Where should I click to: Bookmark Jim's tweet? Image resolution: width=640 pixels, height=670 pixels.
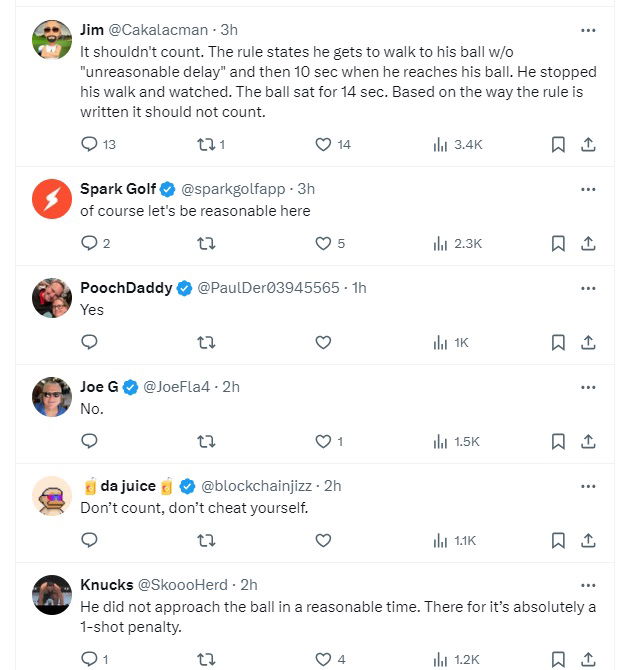[558, 144]
